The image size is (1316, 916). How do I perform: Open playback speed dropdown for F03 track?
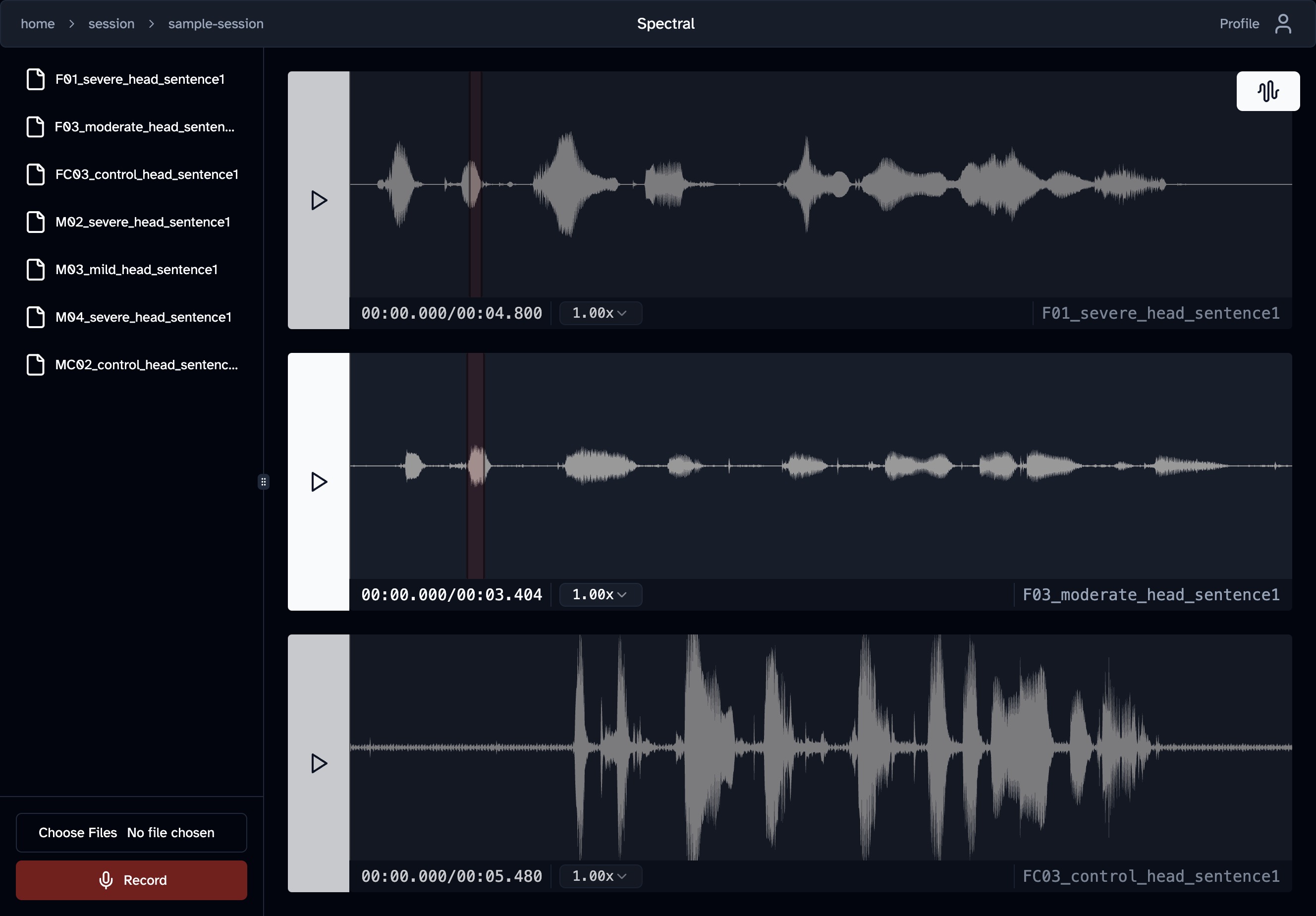[x=600, y=594]
